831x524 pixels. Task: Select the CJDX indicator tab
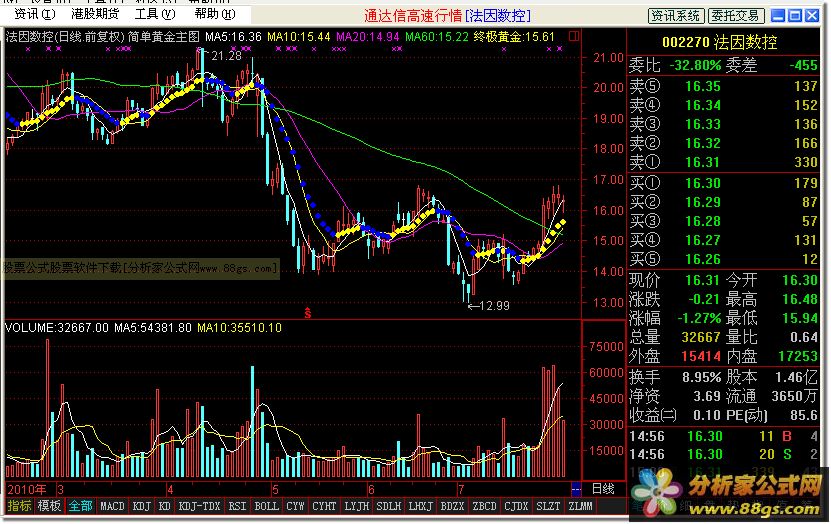[516, 506]
